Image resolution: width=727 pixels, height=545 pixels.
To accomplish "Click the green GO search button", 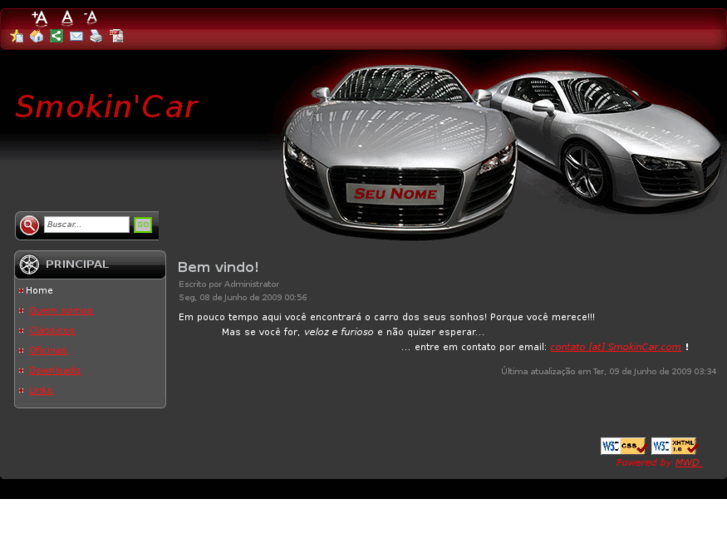I will [x=143, y=224].
